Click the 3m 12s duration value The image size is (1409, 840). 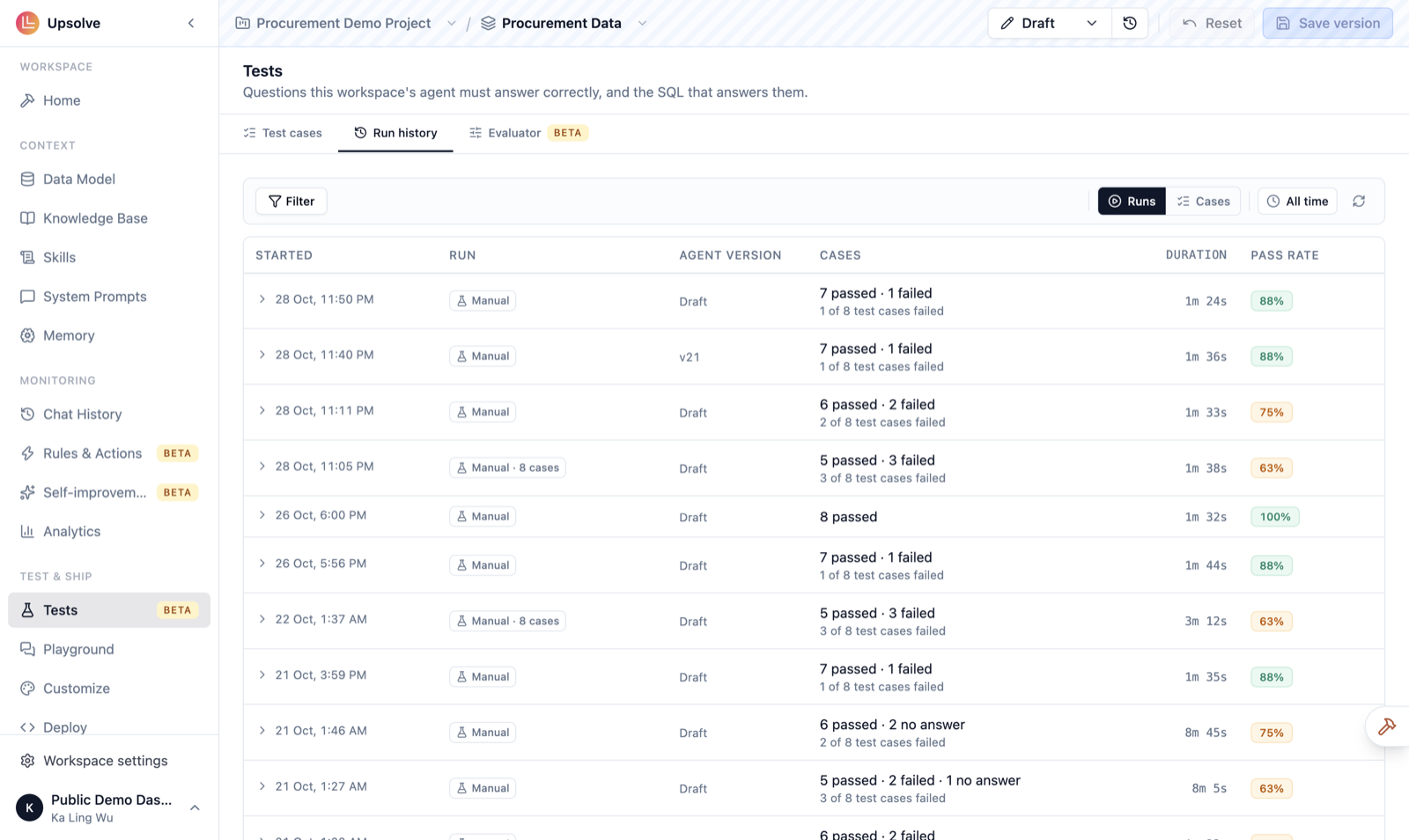[1206, 621]
